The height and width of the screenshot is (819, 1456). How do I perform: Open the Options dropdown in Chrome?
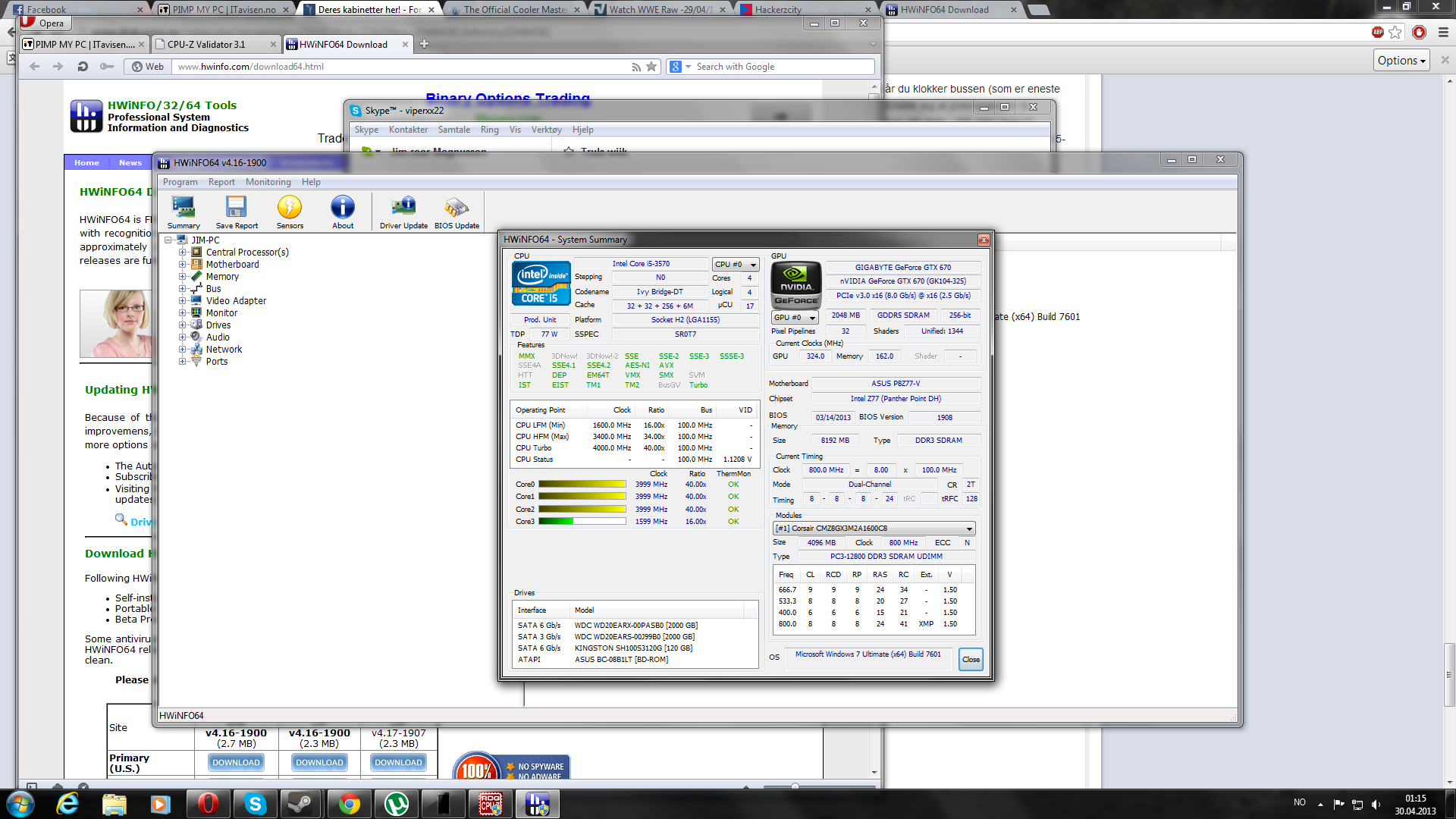click(x=1401, y=61)
